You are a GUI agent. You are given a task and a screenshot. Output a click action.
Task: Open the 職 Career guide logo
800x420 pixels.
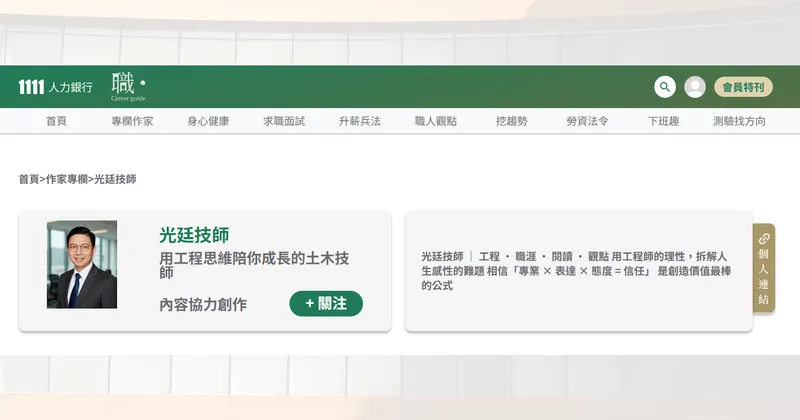(129, 87)
